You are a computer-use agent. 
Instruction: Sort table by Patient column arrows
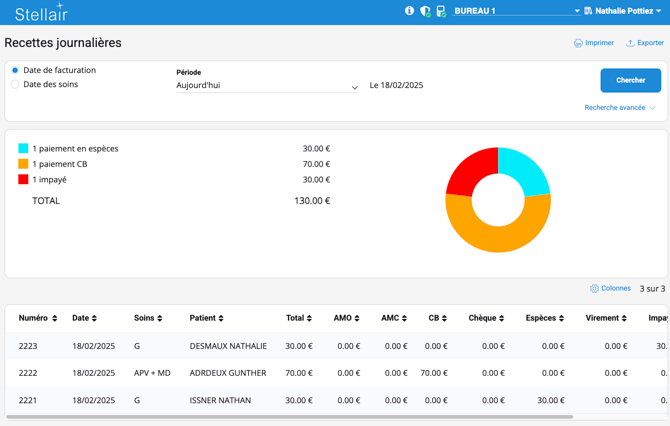pyautogui.click(x=221, y=319)
